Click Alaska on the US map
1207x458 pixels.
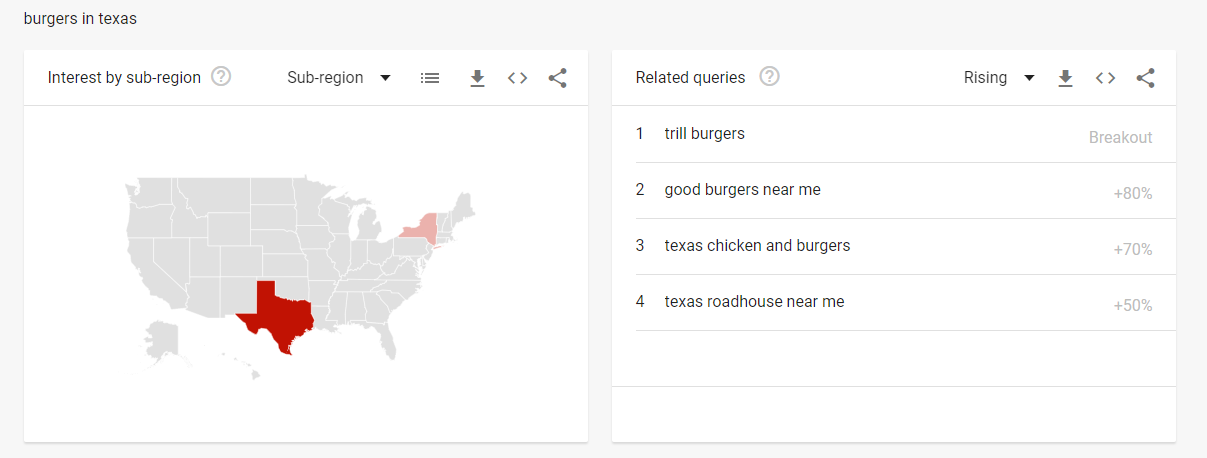point(160,338)
